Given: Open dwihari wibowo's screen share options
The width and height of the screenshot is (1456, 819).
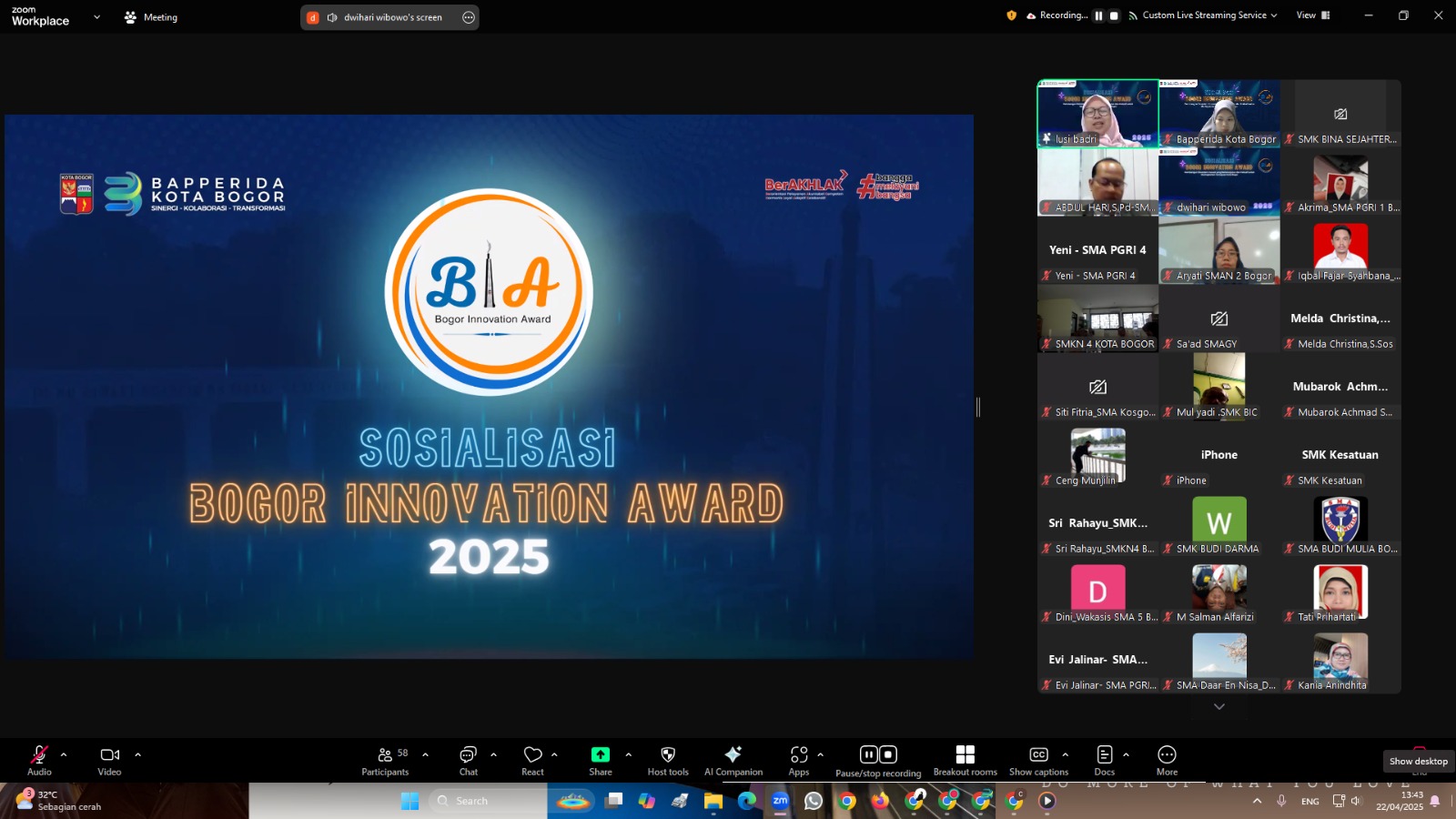Looking at the screenshot, I should pos(469,17).
